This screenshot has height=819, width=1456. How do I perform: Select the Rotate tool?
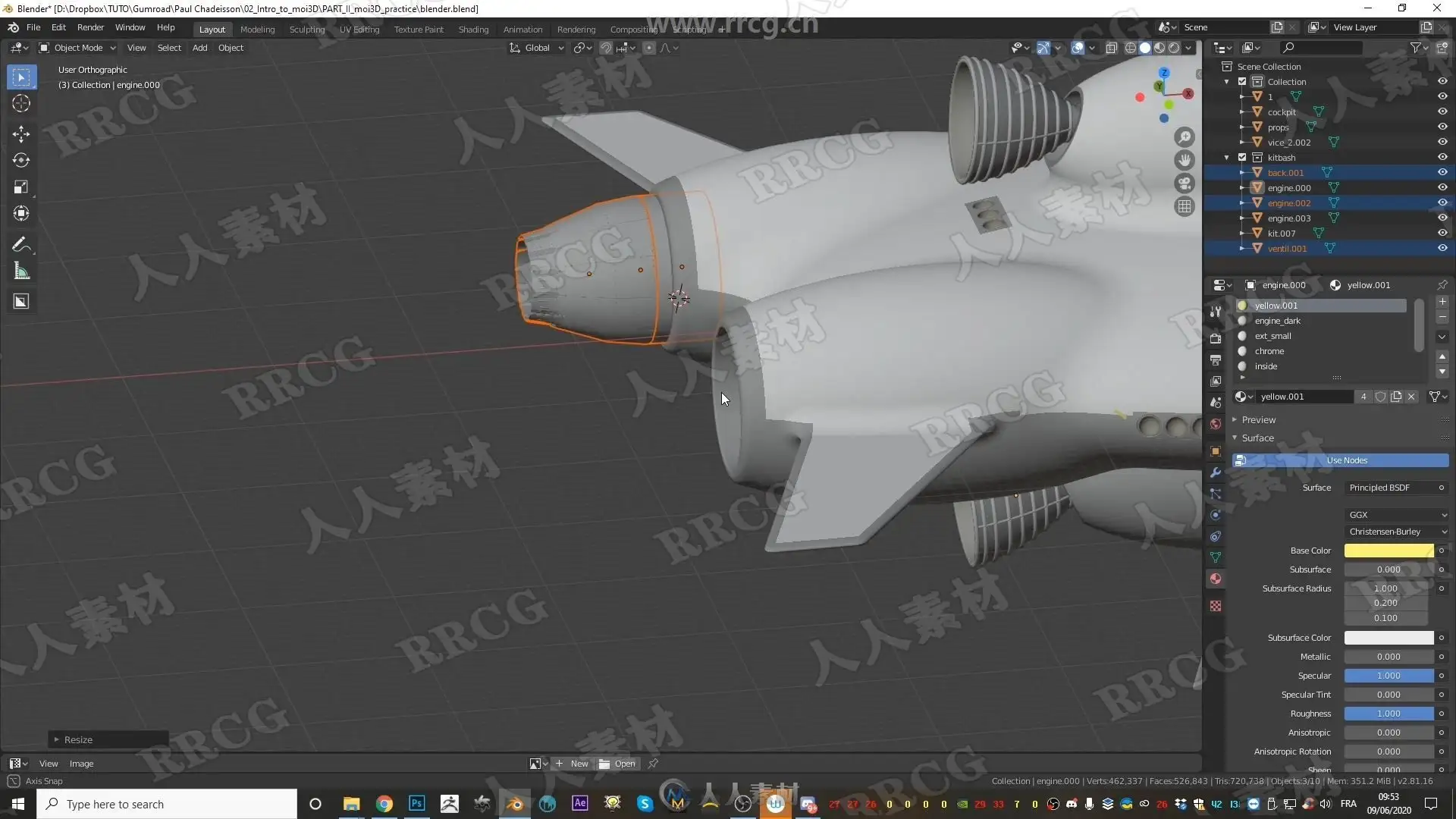(x=21, y=161)
